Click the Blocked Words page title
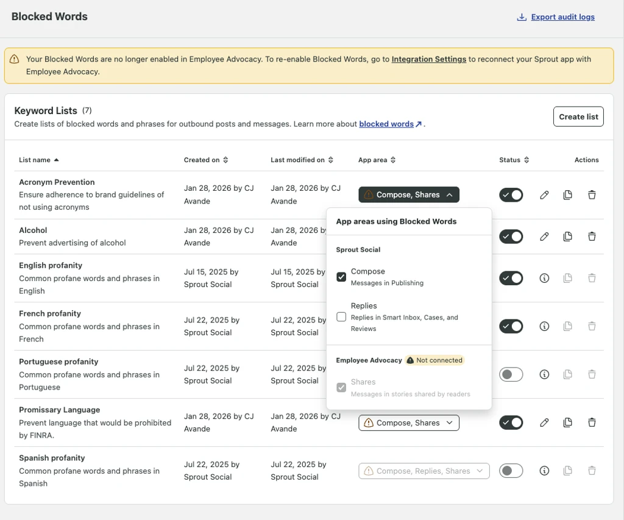 coord(49,17)
